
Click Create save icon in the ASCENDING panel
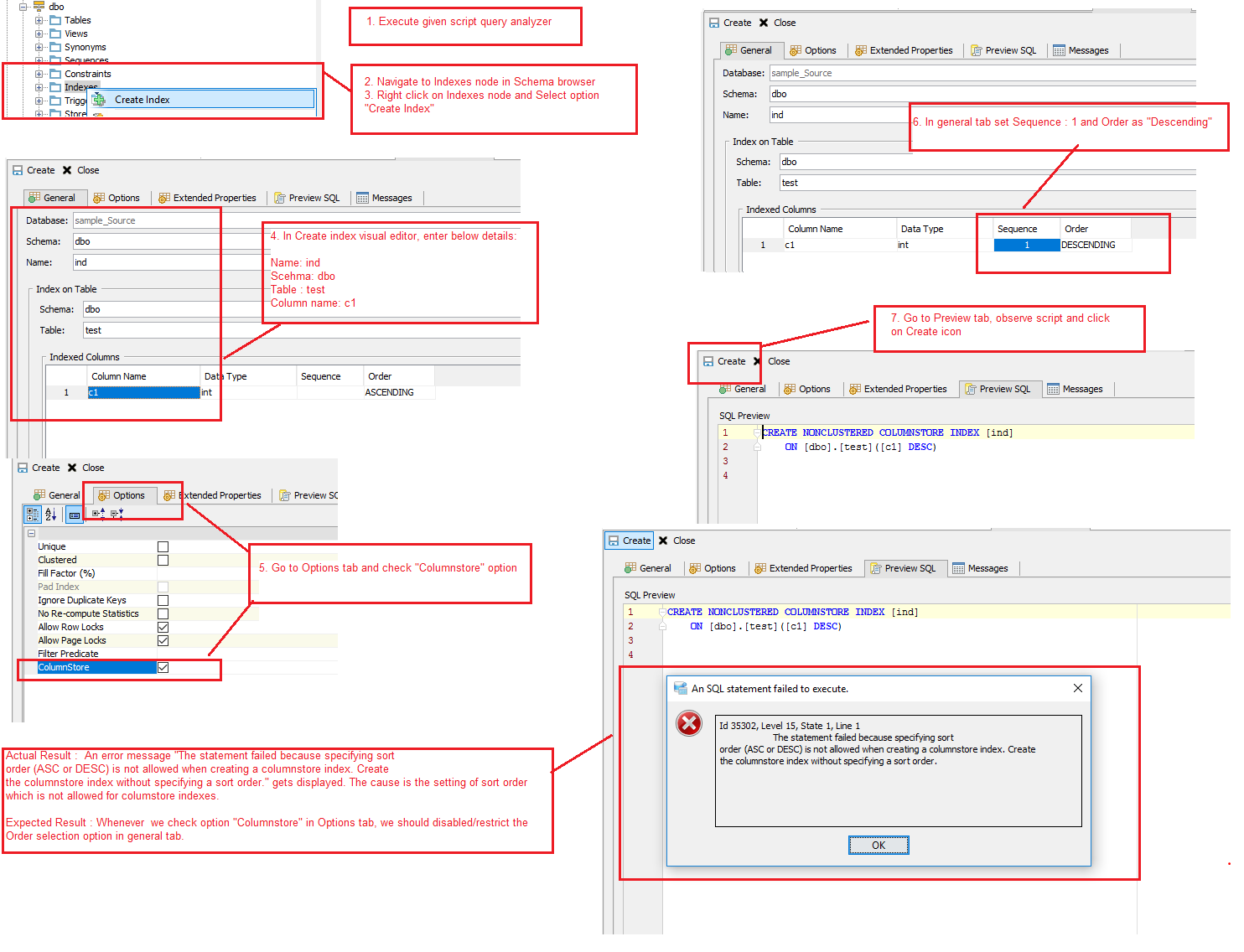point(18,170)
